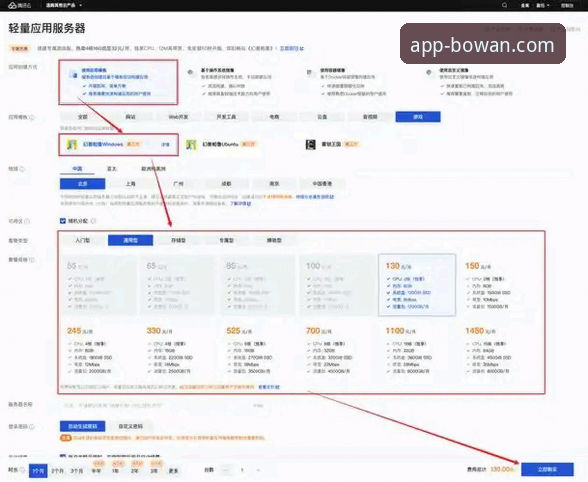Choose 自定义密码 login option
The width and height of the screenshot is (588, 482).
pos(130,426)
